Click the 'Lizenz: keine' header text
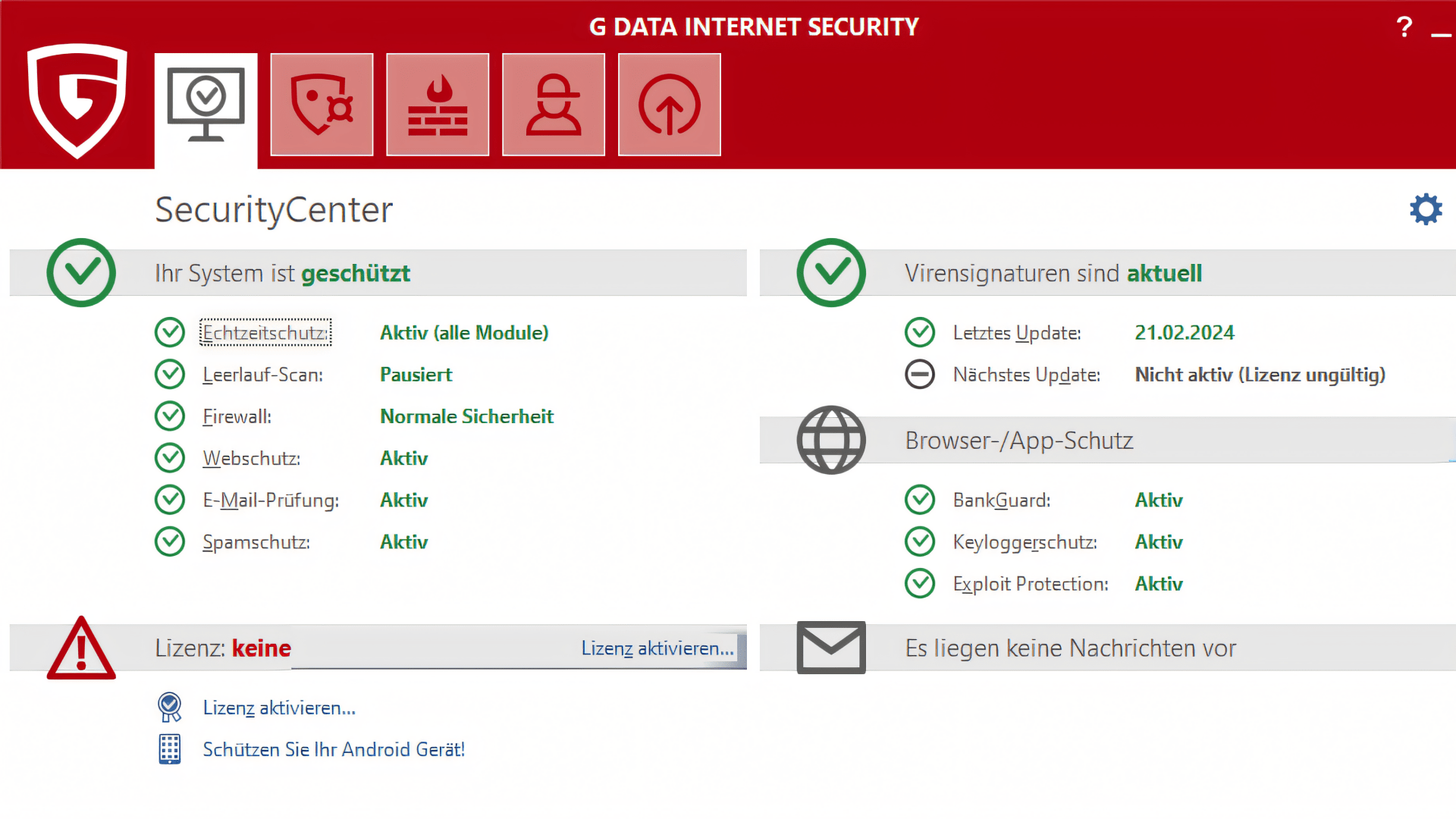Viewport: 1456px width, 819px height. click(x=223, y=648)
